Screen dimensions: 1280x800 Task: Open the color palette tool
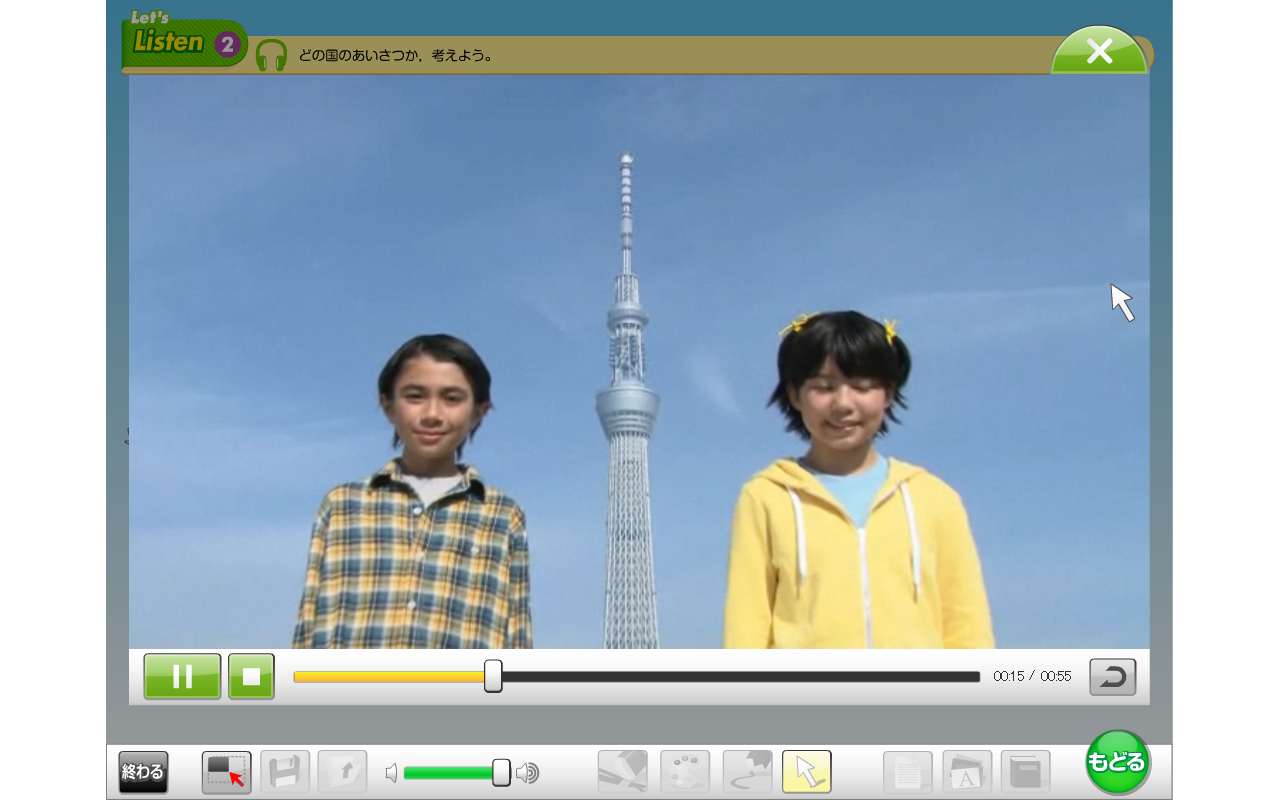tap(685, 772)
